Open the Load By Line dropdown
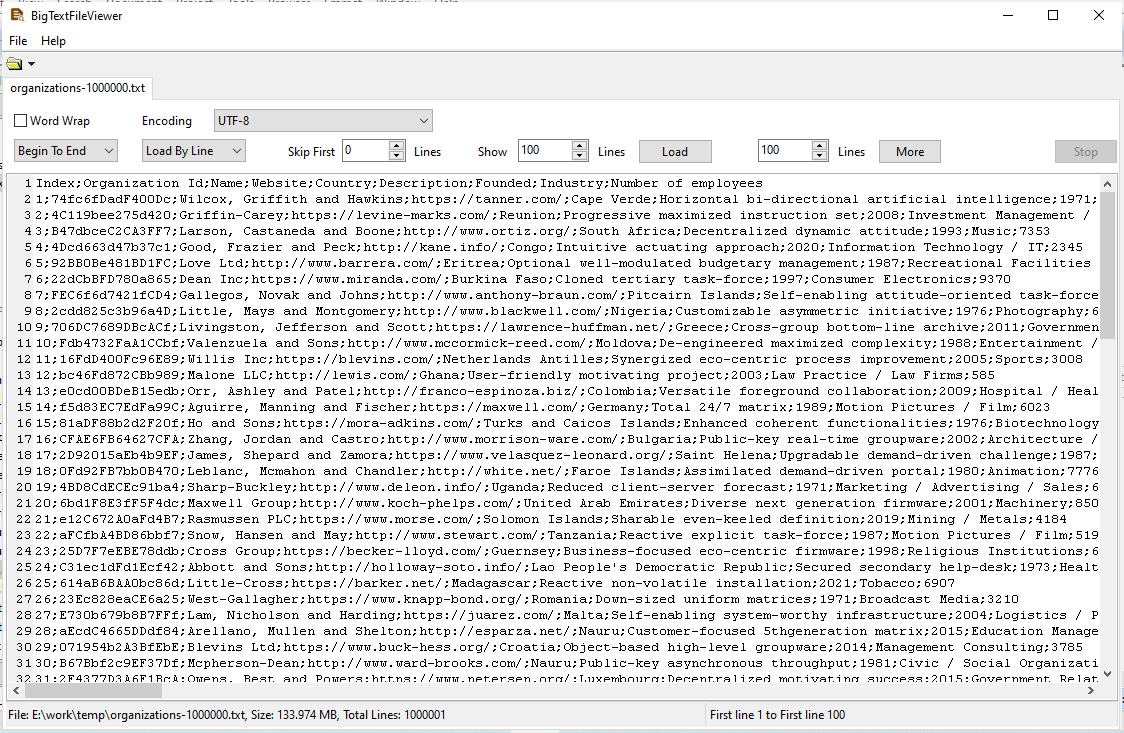Image resolution: width=1124 pixels, height=733 pixels. point(194,151)
